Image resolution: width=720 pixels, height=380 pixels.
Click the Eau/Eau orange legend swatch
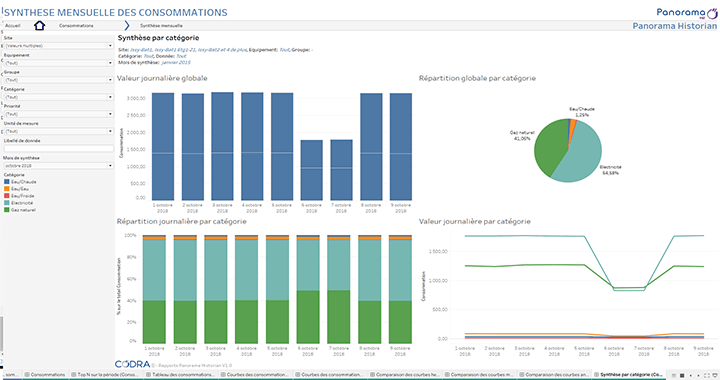pyautogui.click(x=6, y=189)
